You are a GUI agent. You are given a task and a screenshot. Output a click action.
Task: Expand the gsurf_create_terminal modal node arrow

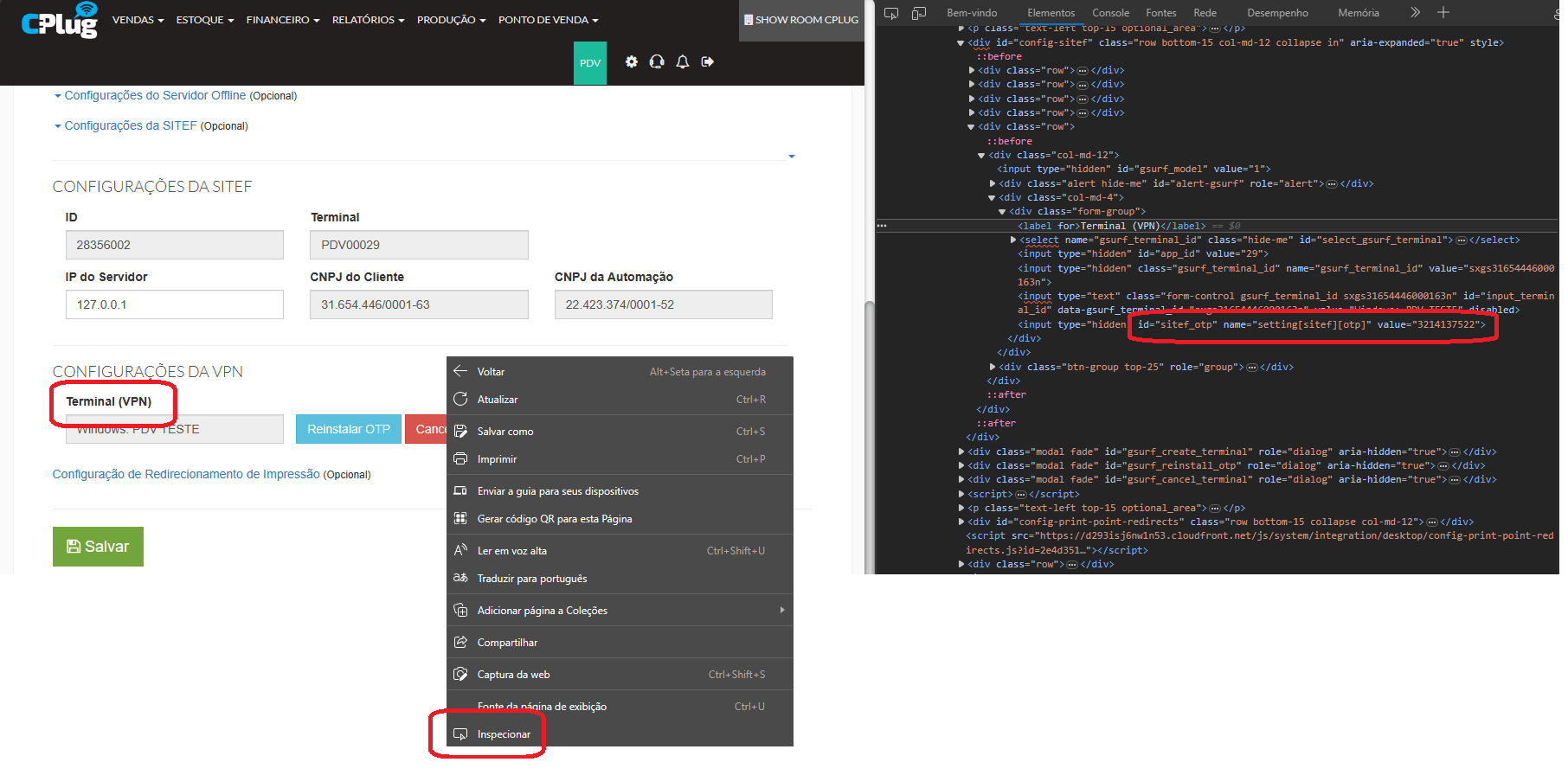[961, 452]
